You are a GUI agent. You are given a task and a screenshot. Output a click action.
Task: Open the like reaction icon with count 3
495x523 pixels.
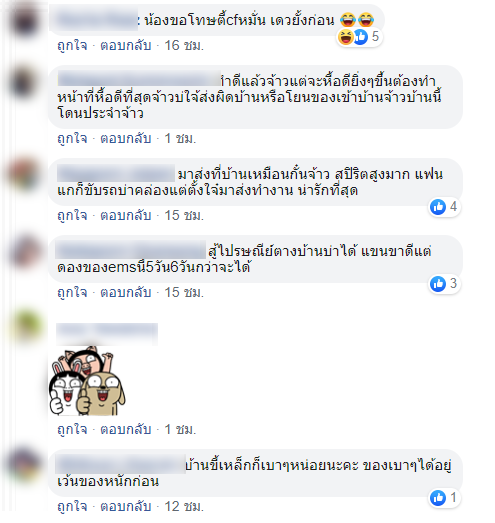click(438, 284)
